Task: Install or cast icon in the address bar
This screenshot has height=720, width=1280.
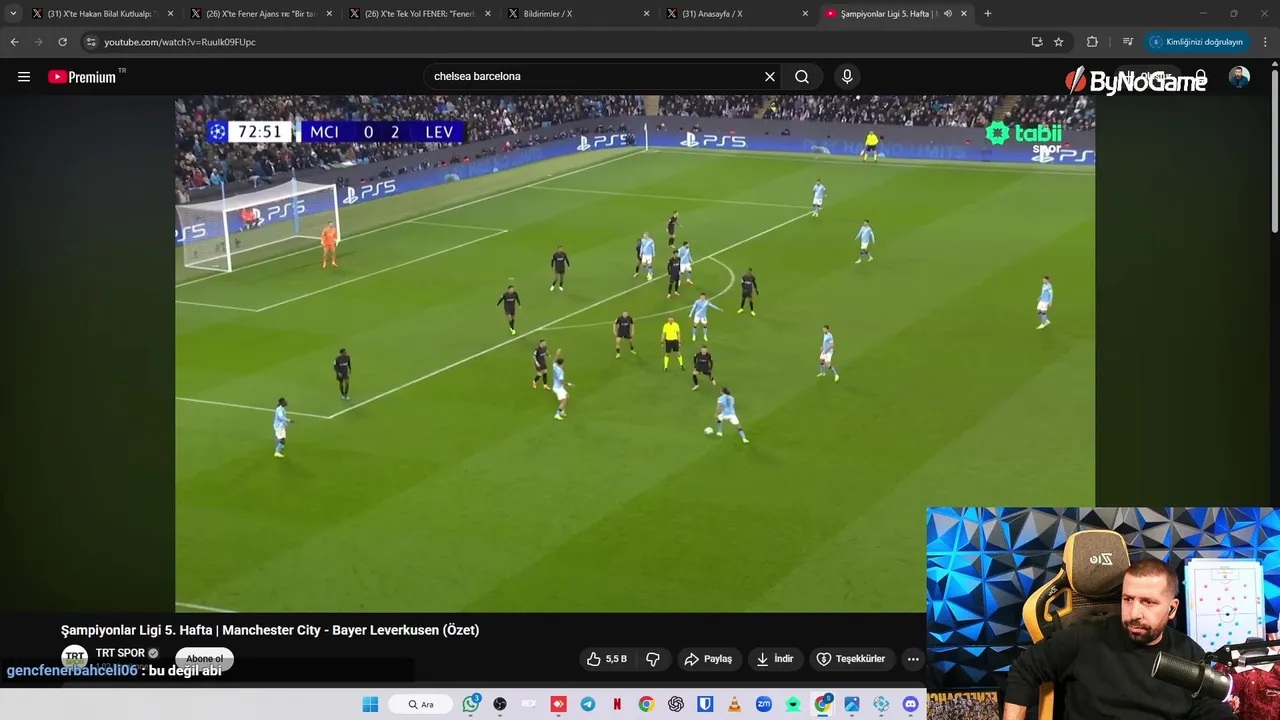Action: 1037,42
